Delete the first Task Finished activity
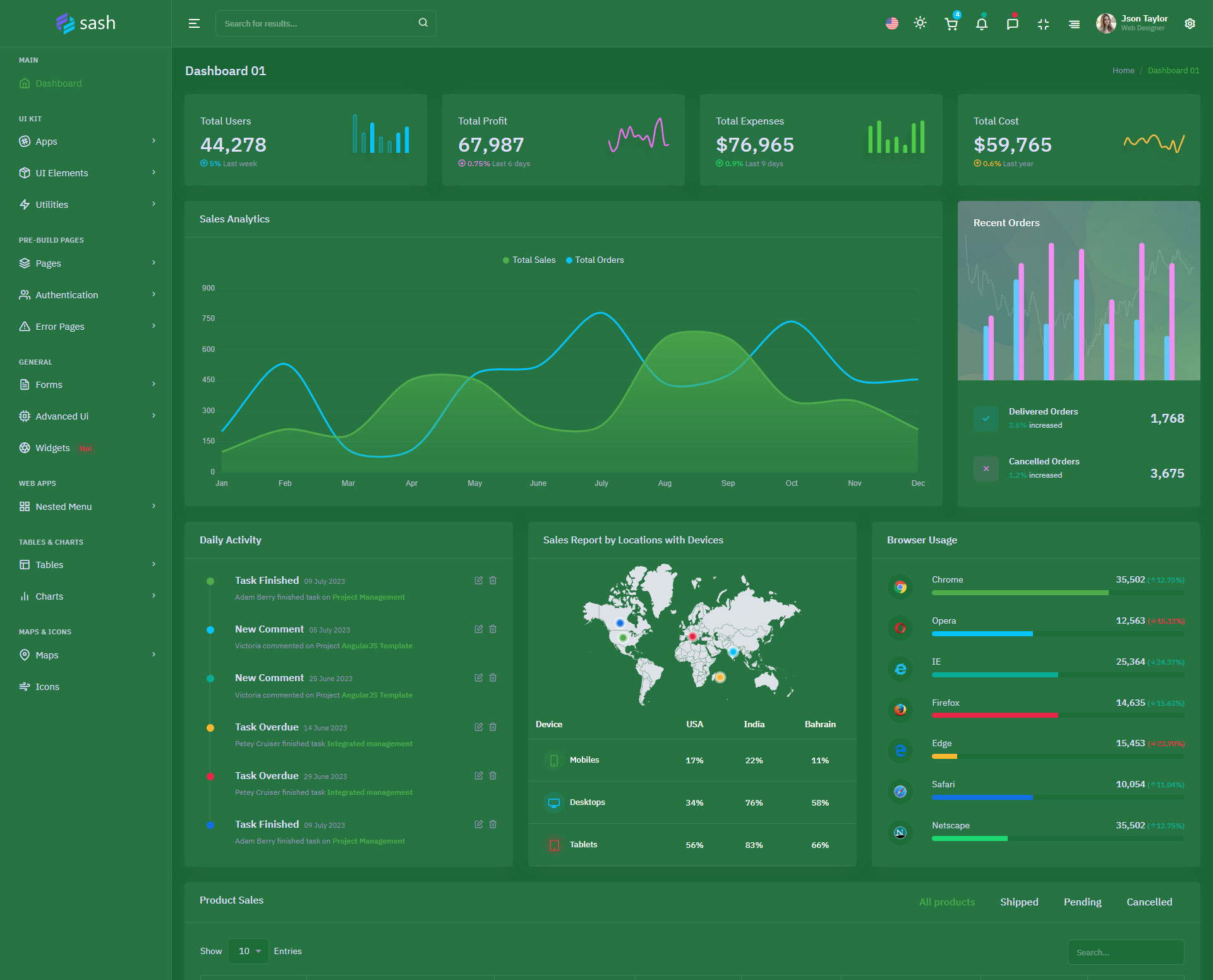The width and height of the screenshot is (1213, 980). [x=493, y=580]
